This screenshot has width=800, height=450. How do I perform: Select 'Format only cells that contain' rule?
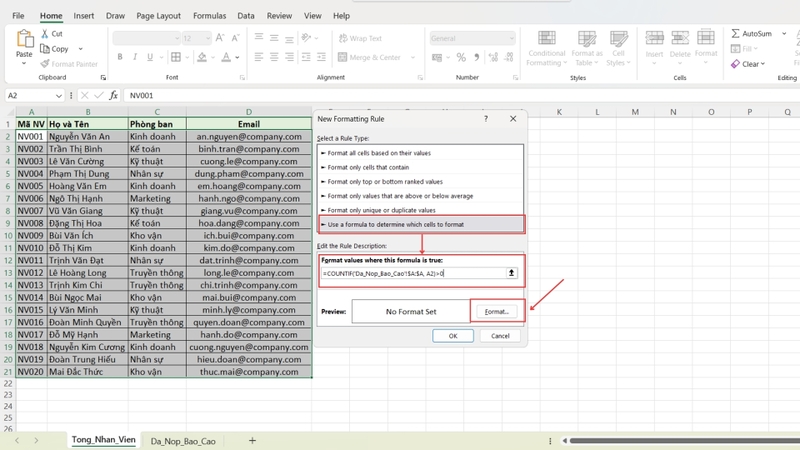[x=420, y=167]
